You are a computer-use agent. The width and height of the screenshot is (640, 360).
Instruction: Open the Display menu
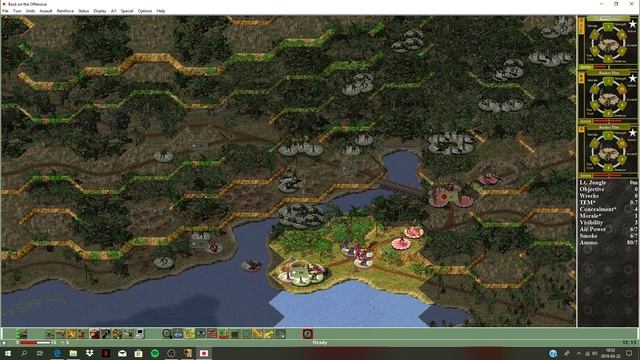pos(100,11)
